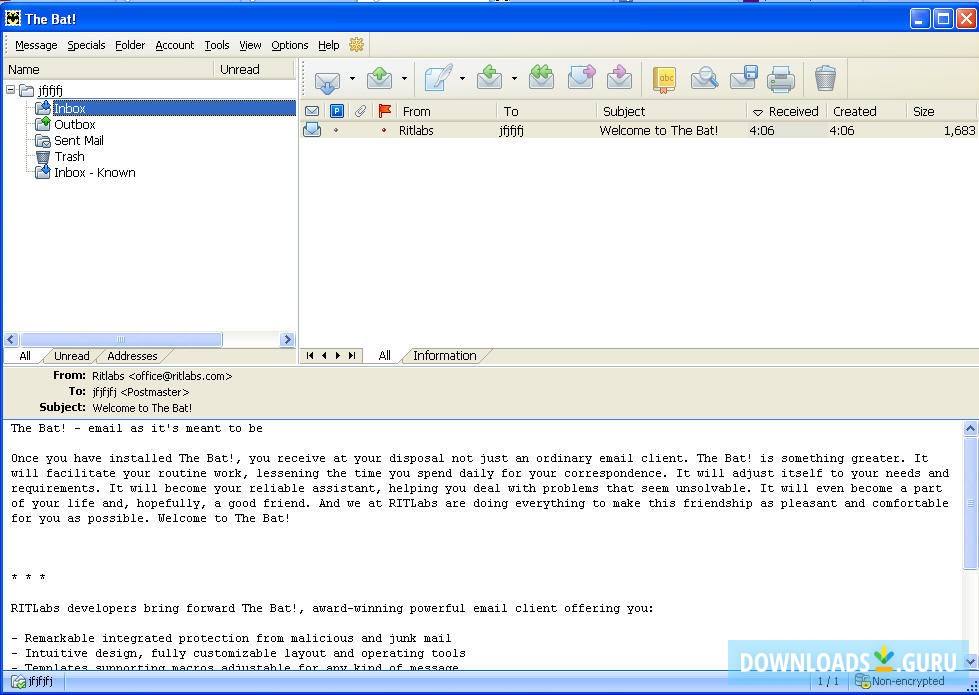This screenshot has height=695, width=979.
Task: Click the Reply to All icon
Action: point(541,79)
